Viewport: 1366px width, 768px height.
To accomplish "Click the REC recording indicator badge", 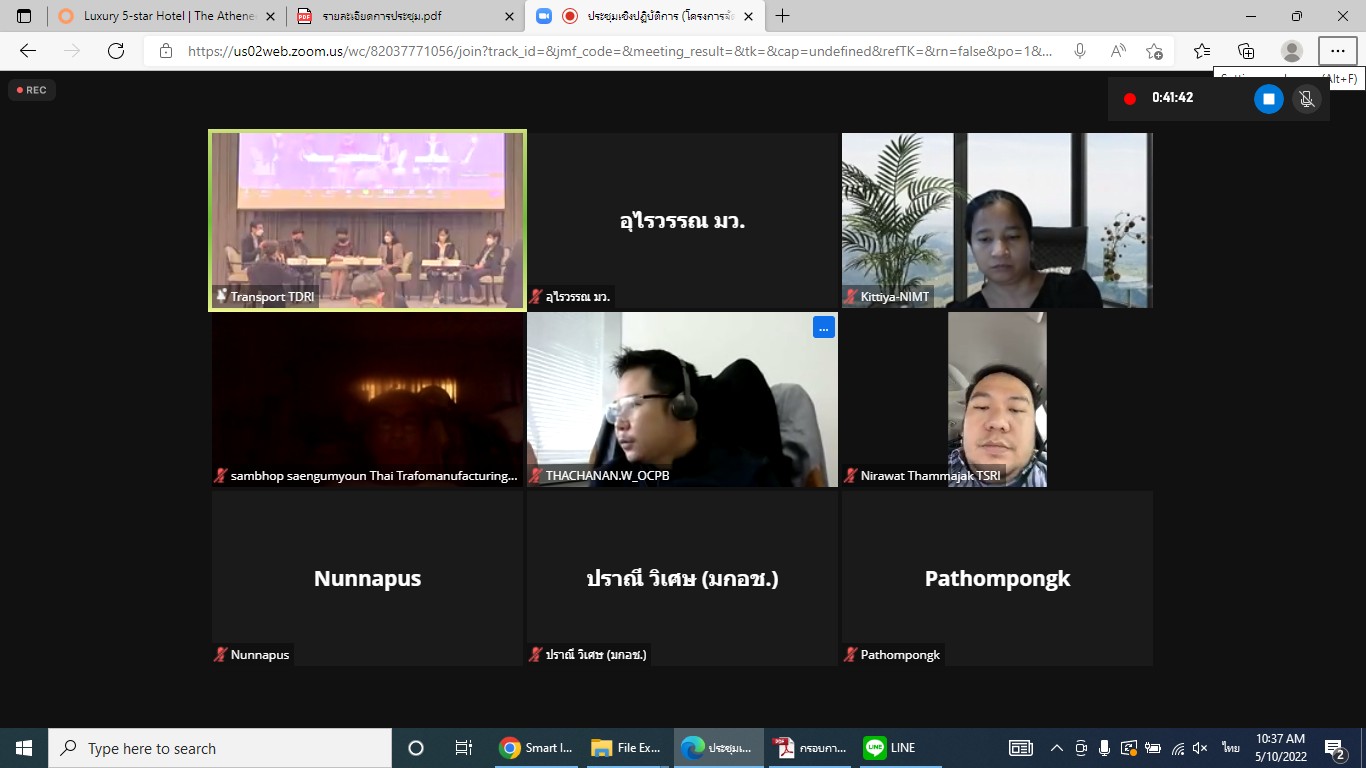I will click(x=32, y=90).
